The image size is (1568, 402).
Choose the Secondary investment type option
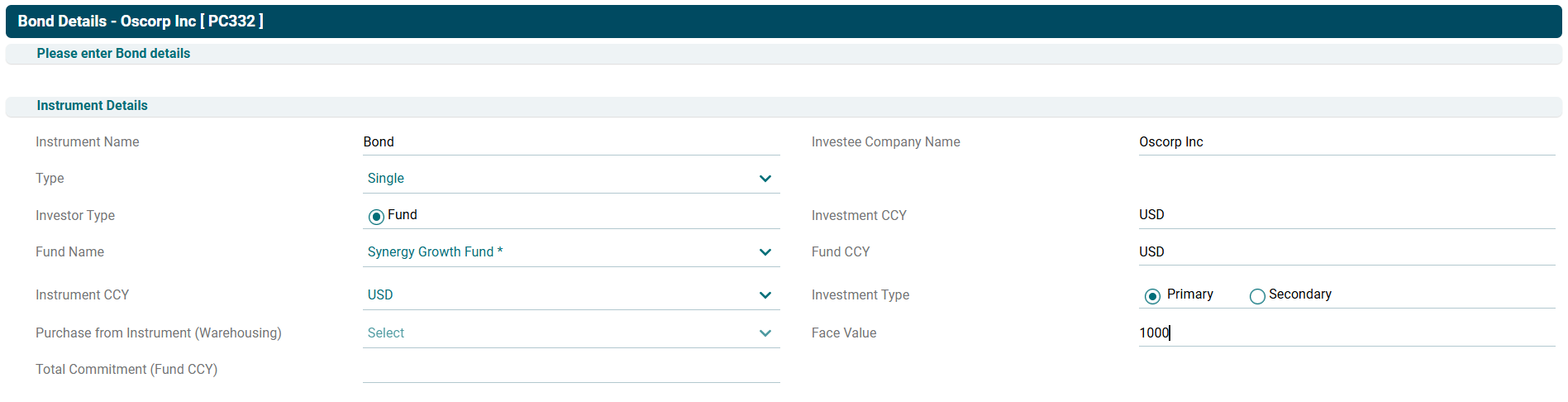pyautogui.click(x=1257, y=296)
